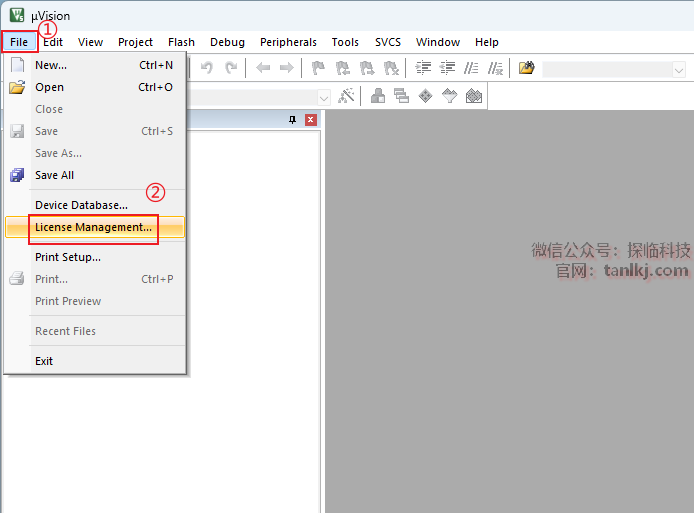Select License Management... from the File menu
The image size is (694, 513).
(93, 227)
